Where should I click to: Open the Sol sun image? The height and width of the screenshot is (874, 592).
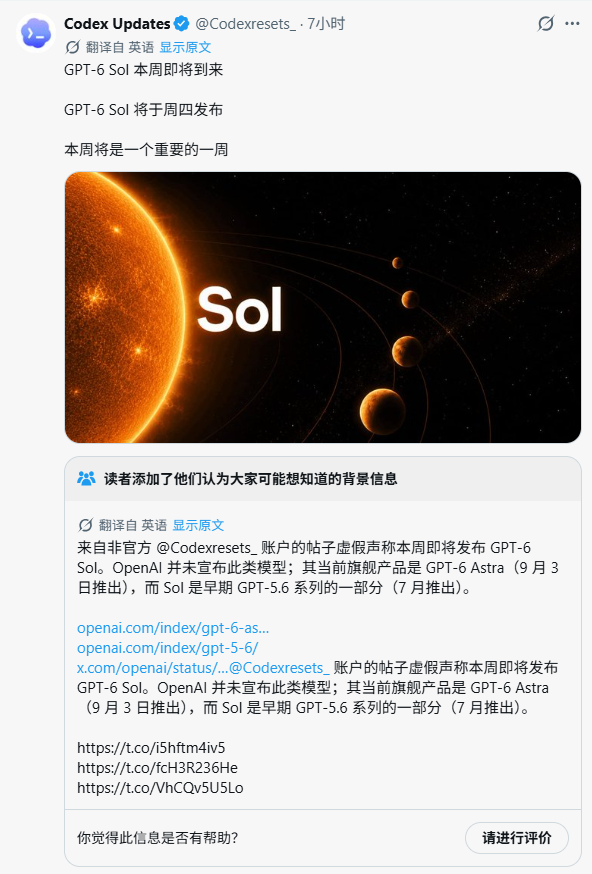click(x=323, y=307)
